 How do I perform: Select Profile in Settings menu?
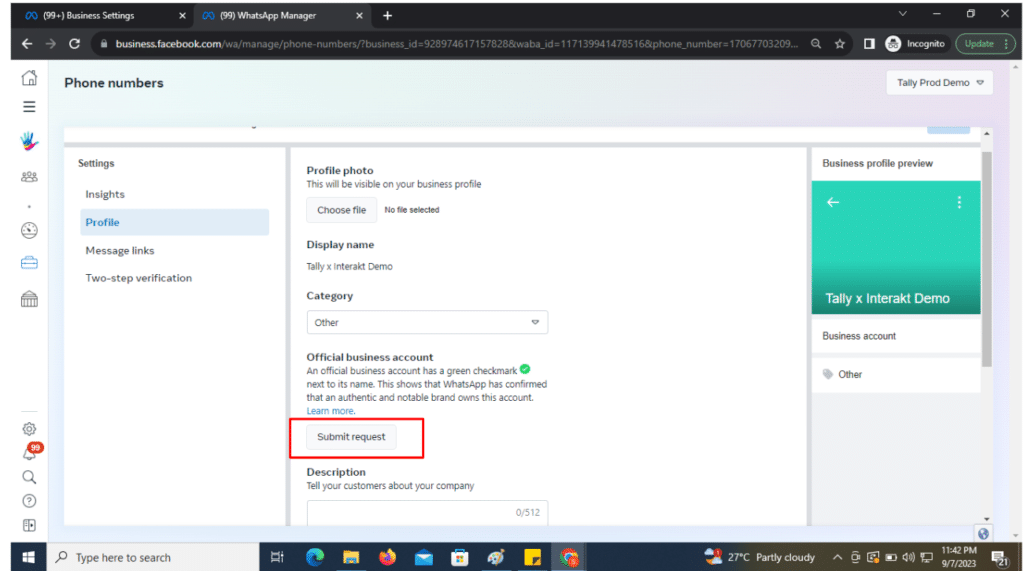click(x=174, y=222)
